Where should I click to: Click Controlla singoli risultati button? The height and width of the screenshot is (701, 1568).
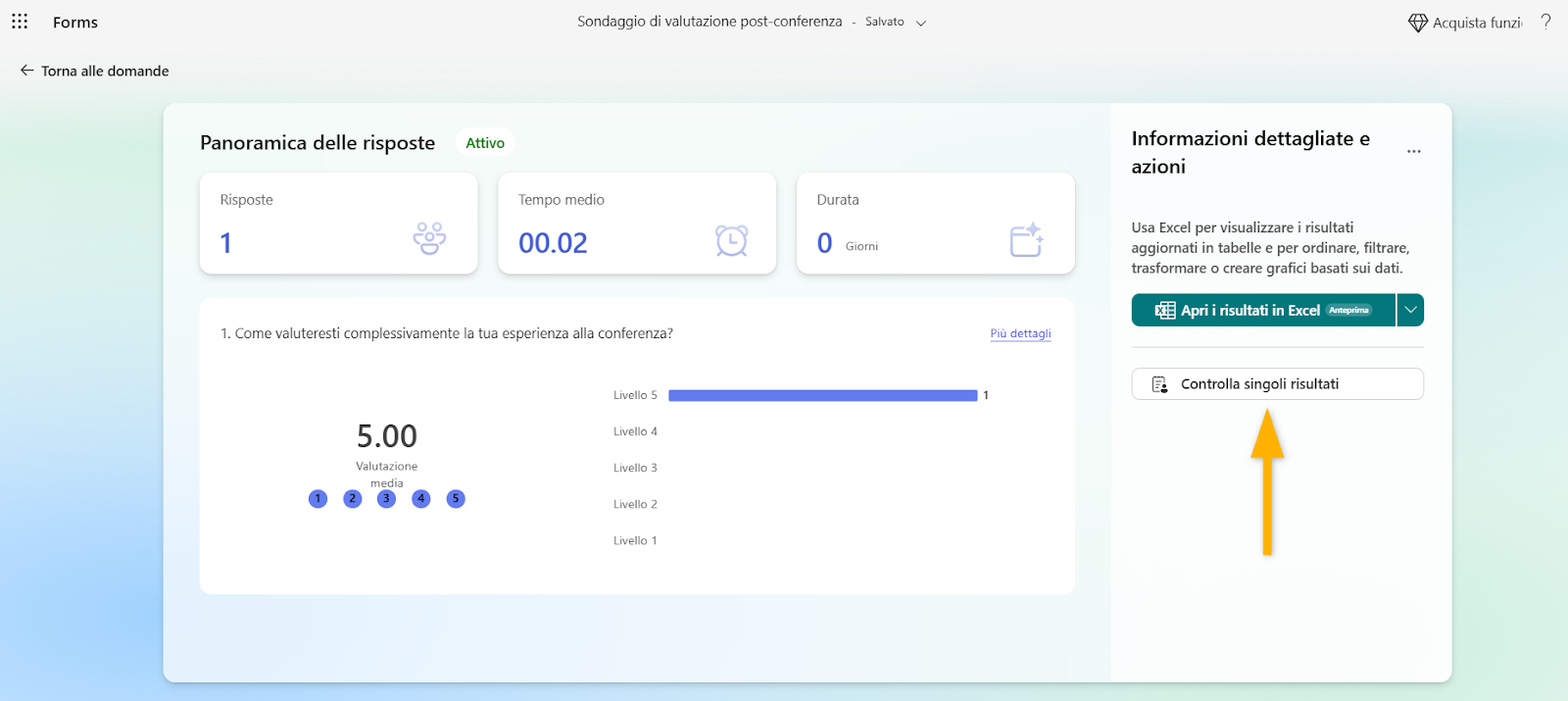pos(1277,384)
